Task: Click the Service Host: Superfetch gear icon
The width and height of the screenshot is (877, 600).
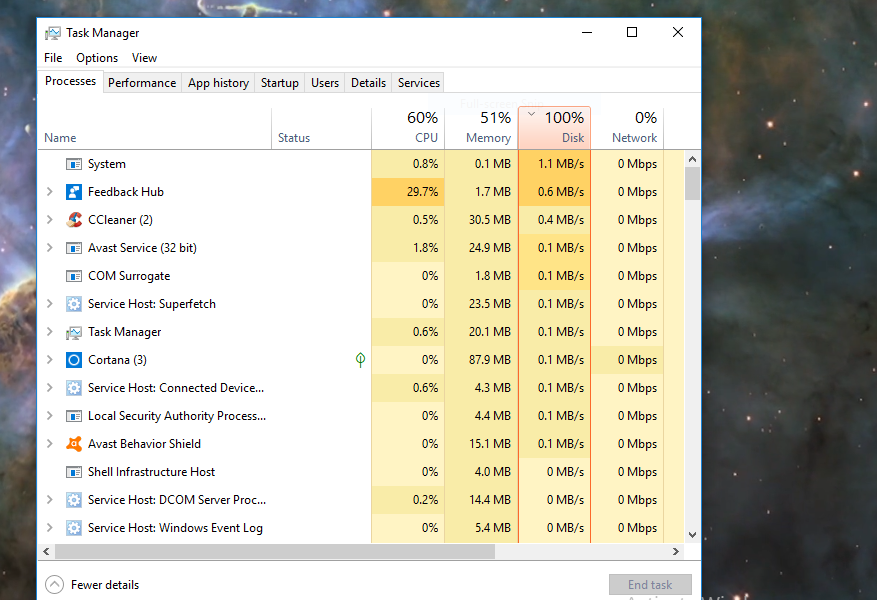Action: (74, 303)
